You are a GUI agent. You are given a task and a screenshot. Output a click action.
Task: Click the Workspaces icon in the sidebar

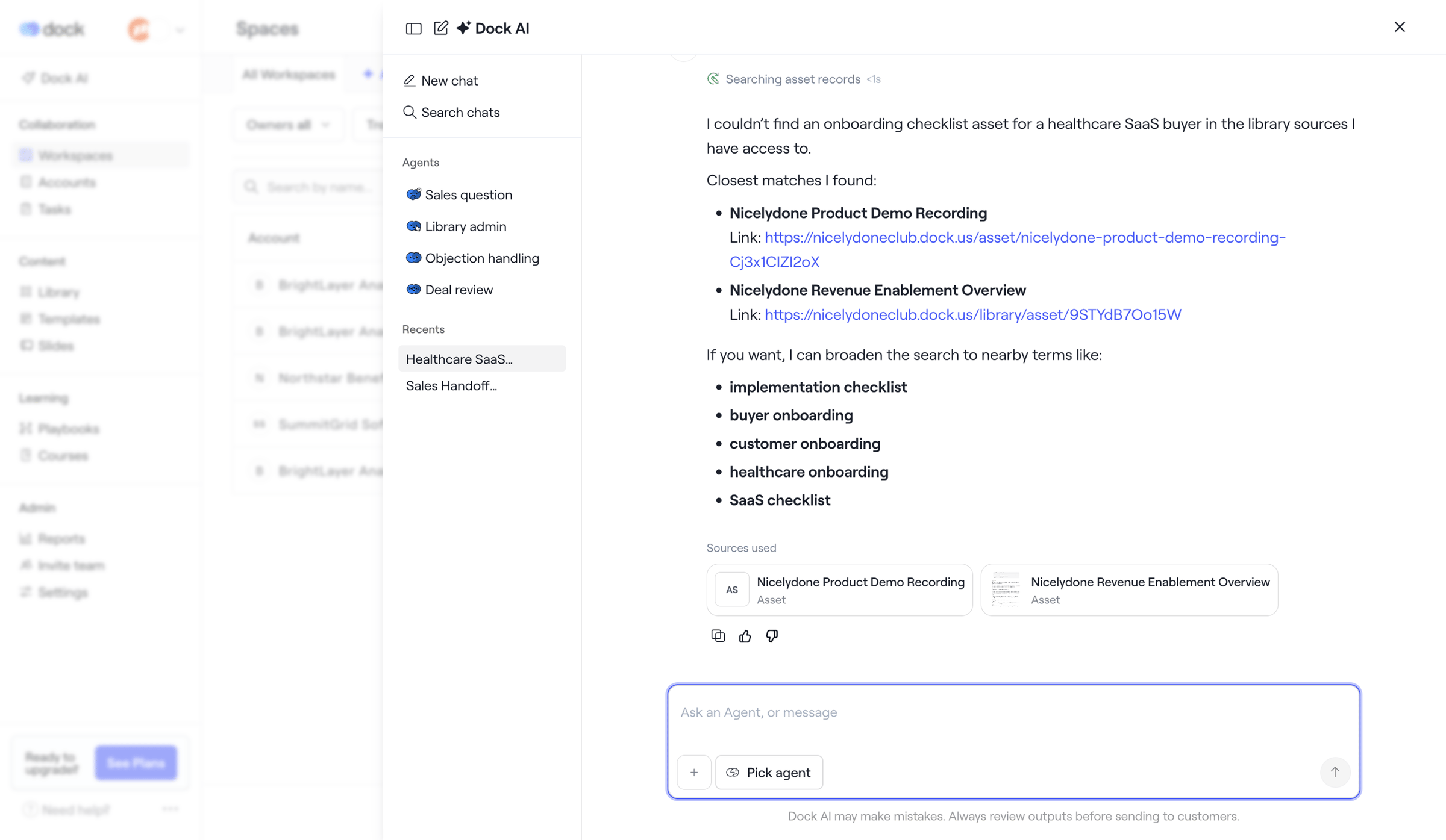click(x=25, y=155)
